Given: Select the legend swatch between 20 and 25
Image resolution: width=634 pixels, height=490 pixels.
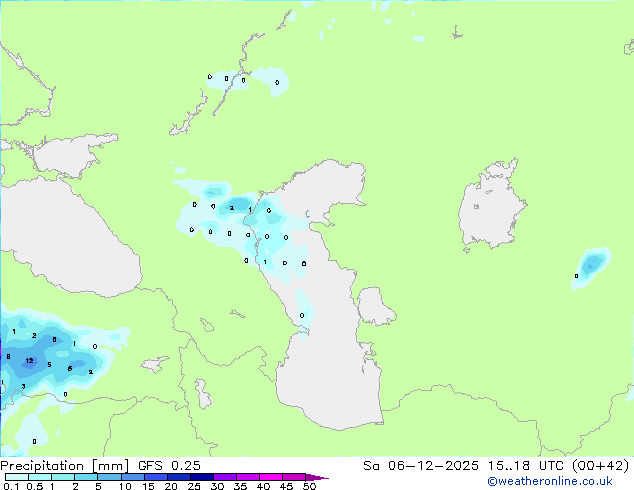Looking at the screenshot, I should pyautogui.click(x=179, y=477).
